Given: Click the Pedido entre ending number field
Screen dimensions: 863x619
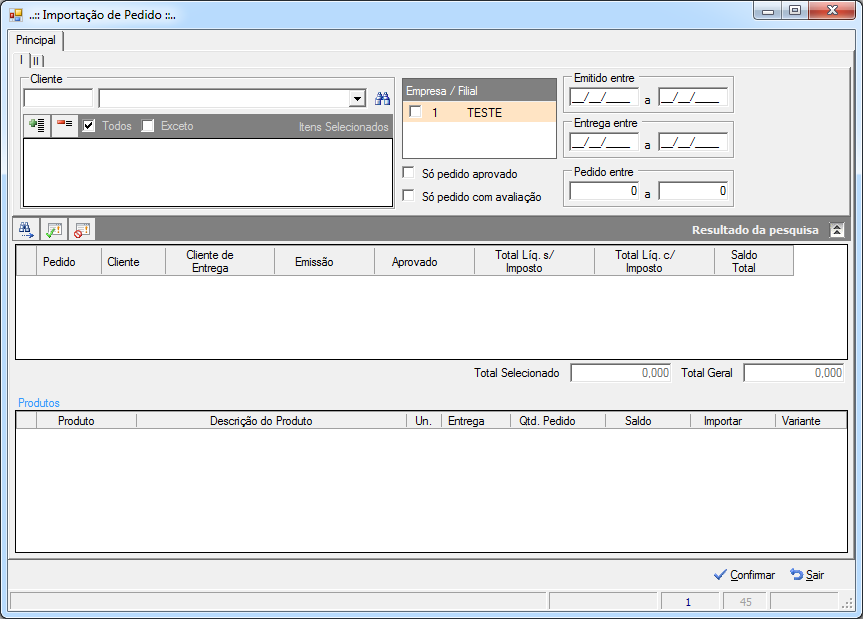Looking at the screenshot, I should point(693,191).
